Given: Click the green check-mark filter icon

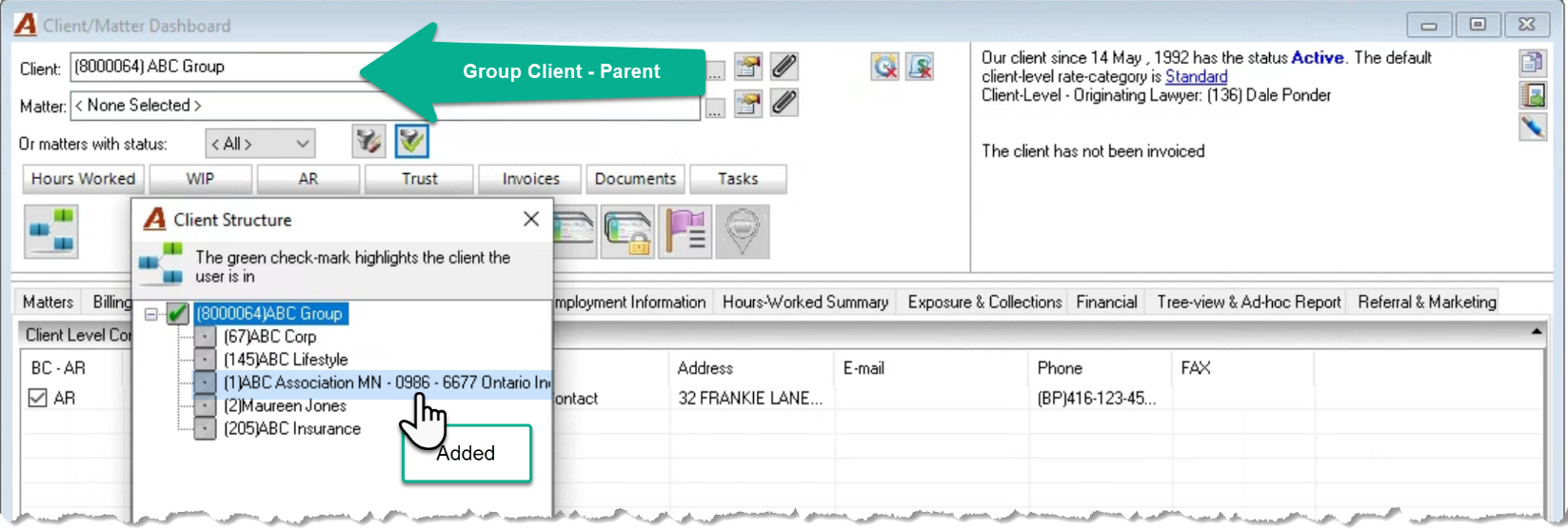Looking at the screenshot, I should (x=412, y=143).
